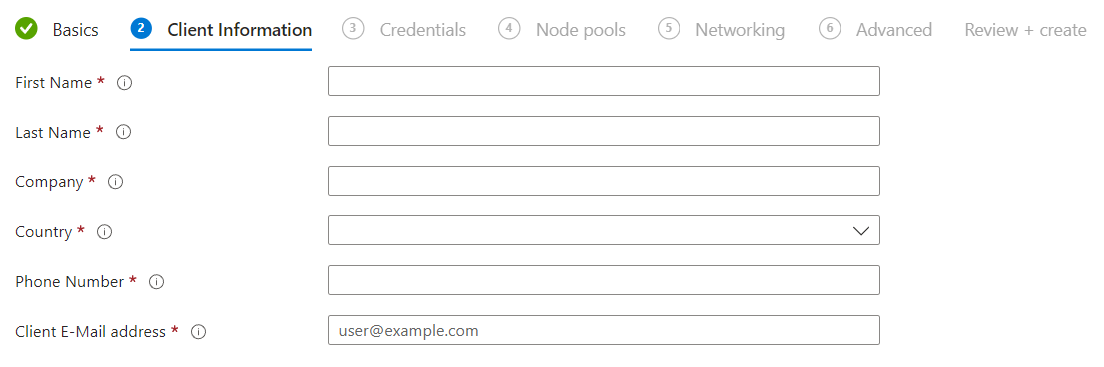Image resolution: width=1104 pixels, height=367 pixels.
Task: Click the step 3 circle for Credentials
Action: pos(353,29)
